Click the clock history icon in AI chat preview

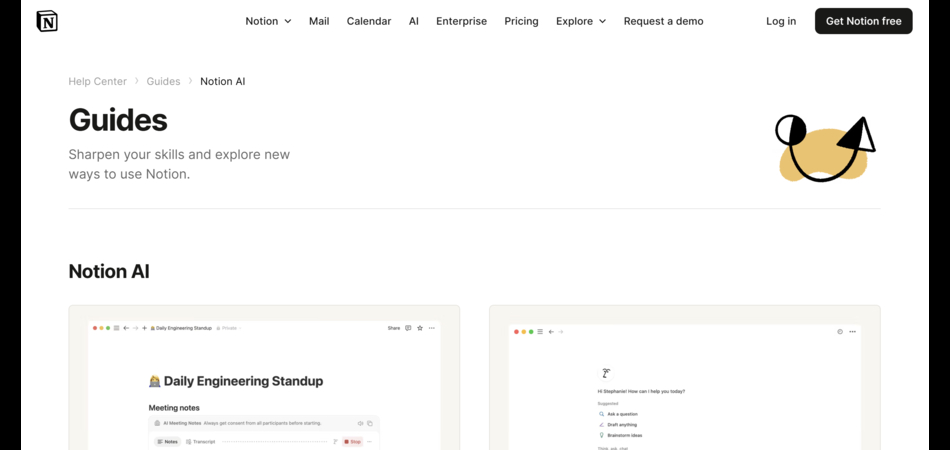pos(840,332)
